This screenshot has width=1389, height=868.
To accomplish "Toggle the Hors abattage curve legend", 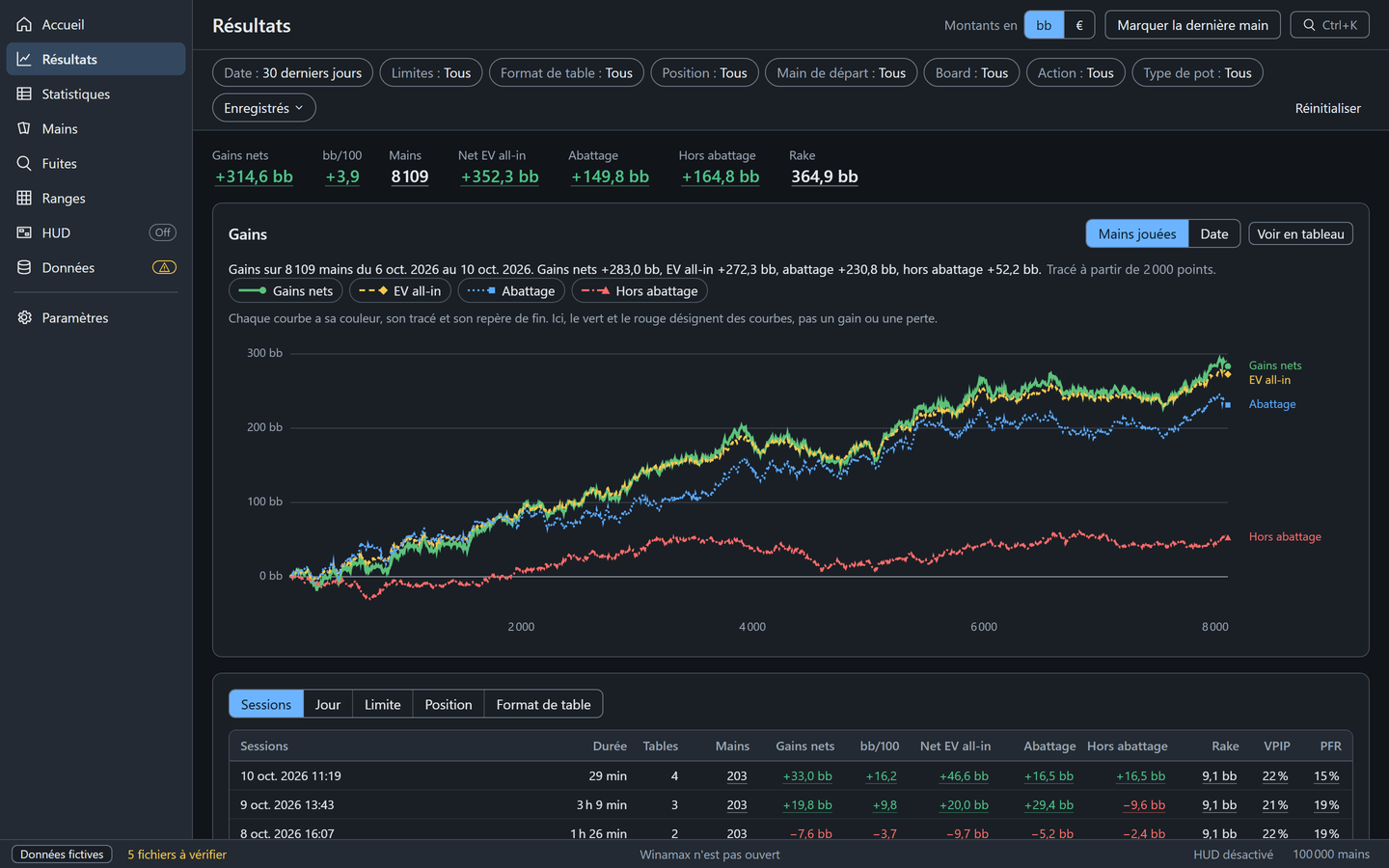I will tap(640, 291).
